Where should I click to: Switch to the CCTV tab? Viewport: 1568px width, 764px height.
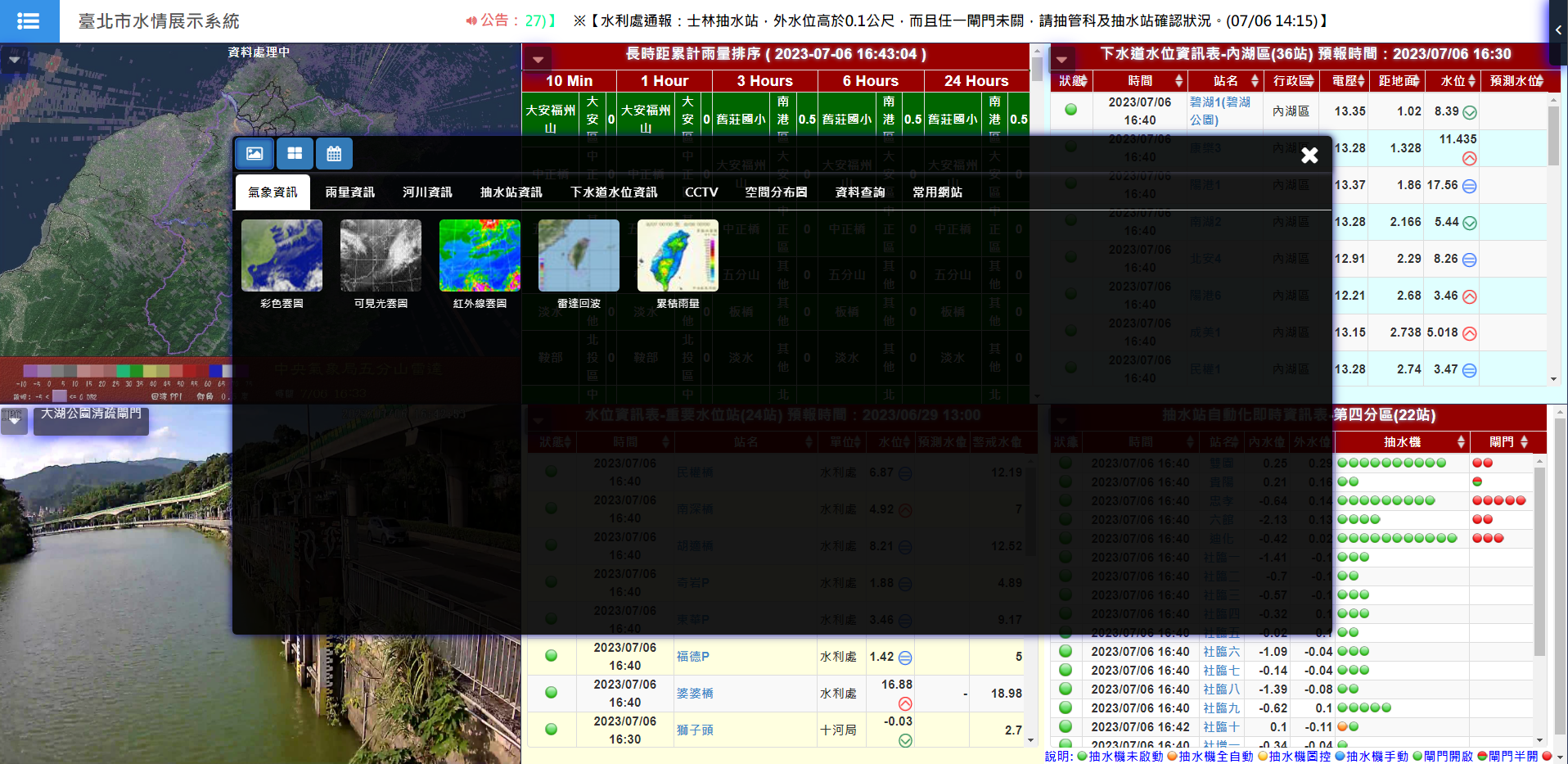[701, 192]
